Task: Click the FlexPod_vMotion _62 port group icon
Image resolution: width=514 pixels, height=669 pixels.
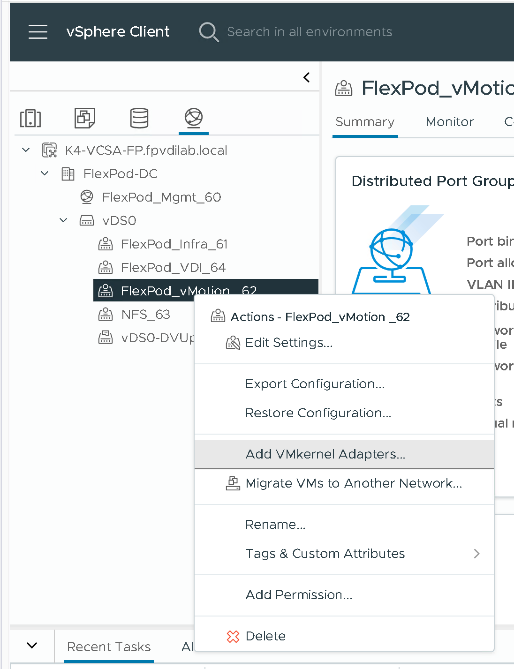Action: pos(105,291)
